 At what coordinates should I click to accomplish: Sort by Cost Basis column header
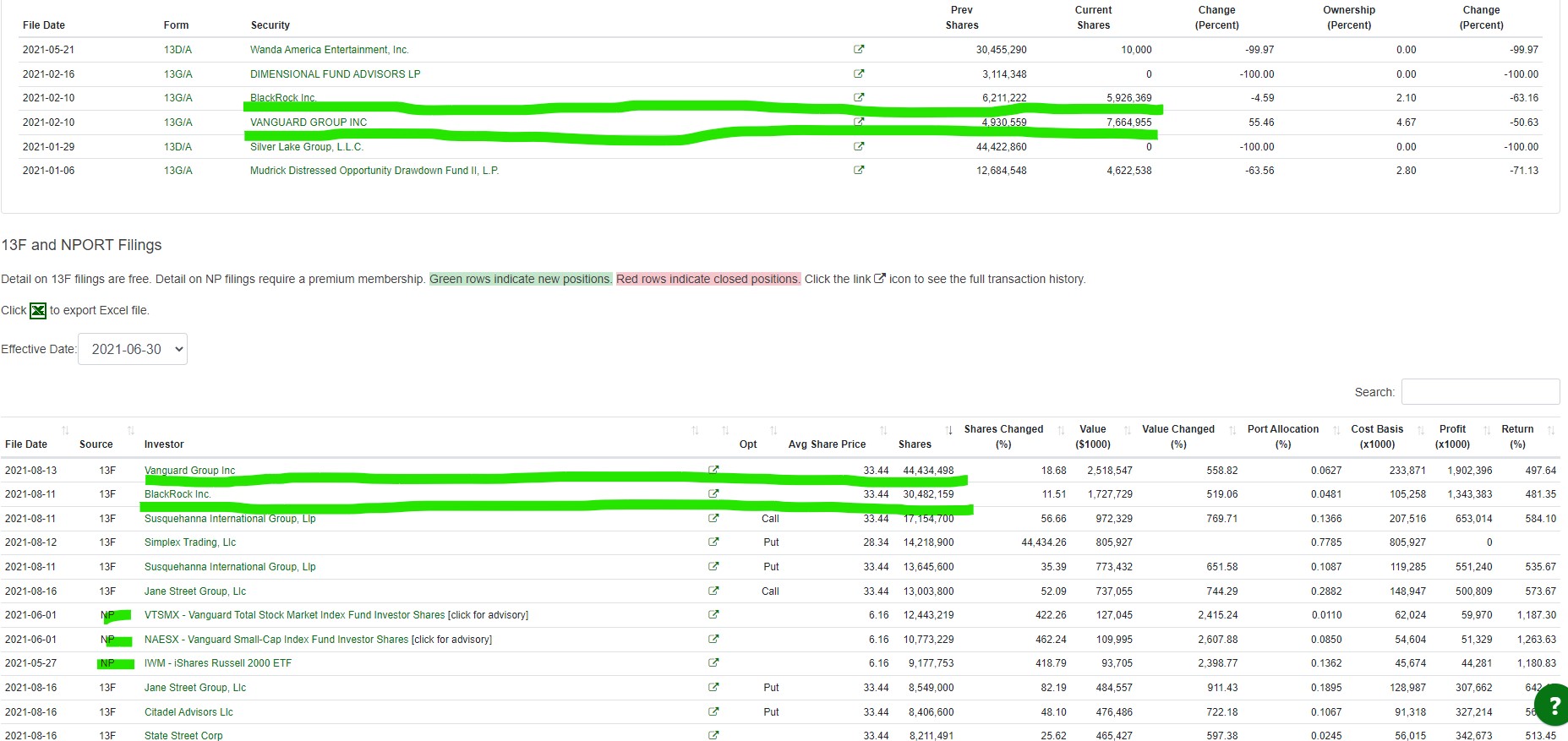[1377, 437]
